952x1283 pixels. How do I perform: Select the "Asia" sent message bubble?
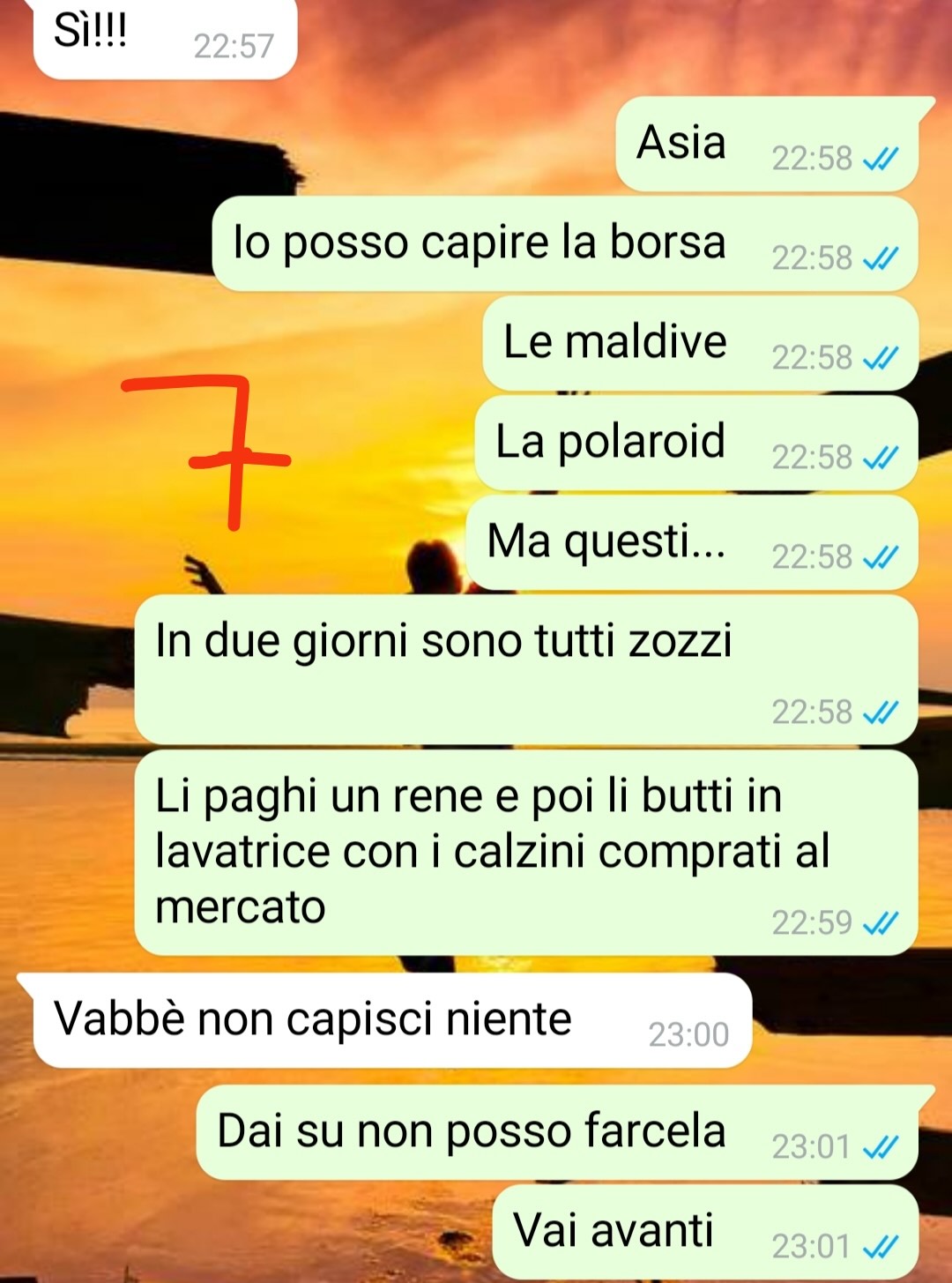pyautogui.click(x=768, y=144)
